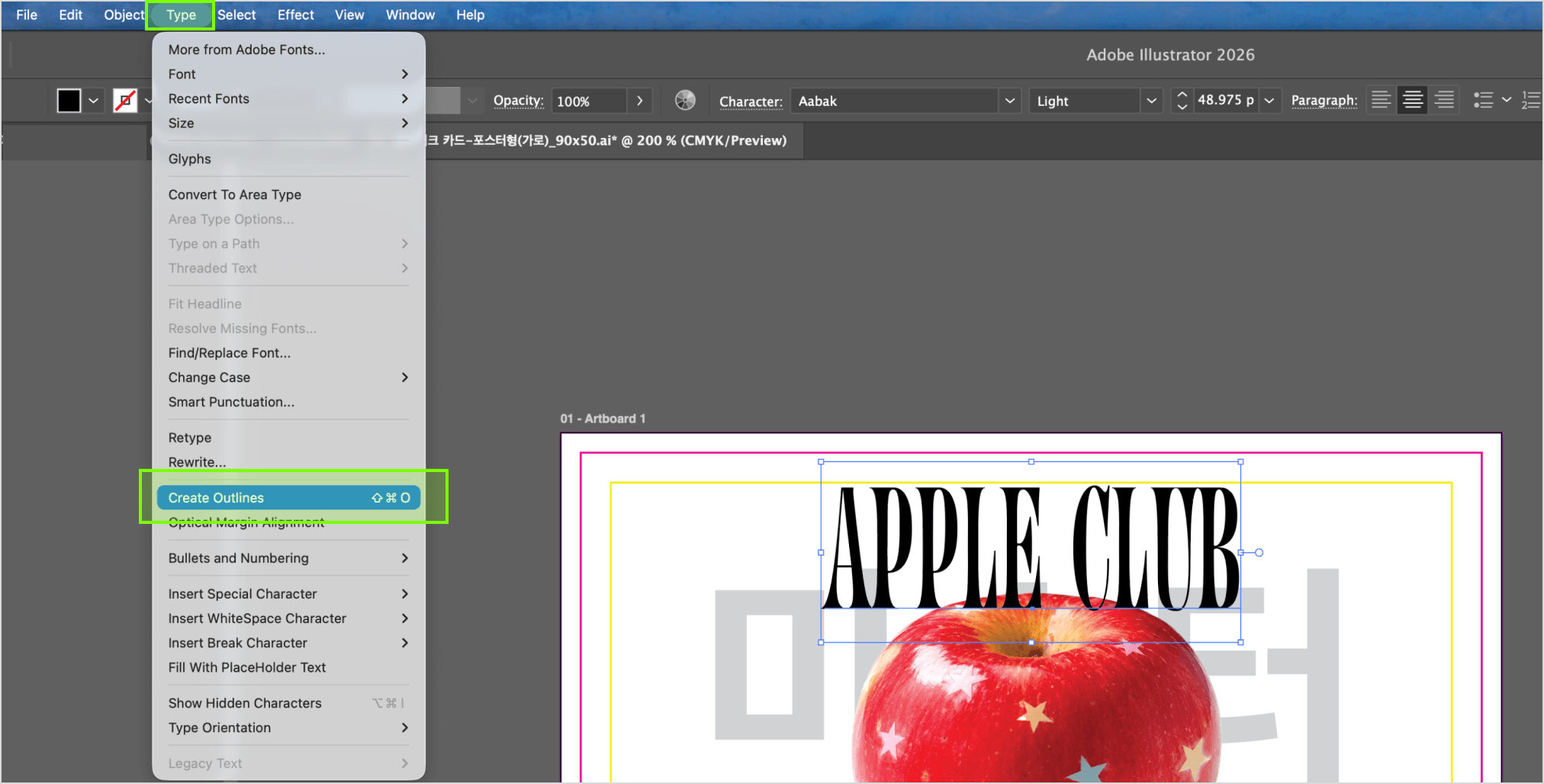The height and width of the screenshot is (784, 1544).
Task: Click the font size stepper arrows
Action: pyautogui.click(x=1182, y=101)
